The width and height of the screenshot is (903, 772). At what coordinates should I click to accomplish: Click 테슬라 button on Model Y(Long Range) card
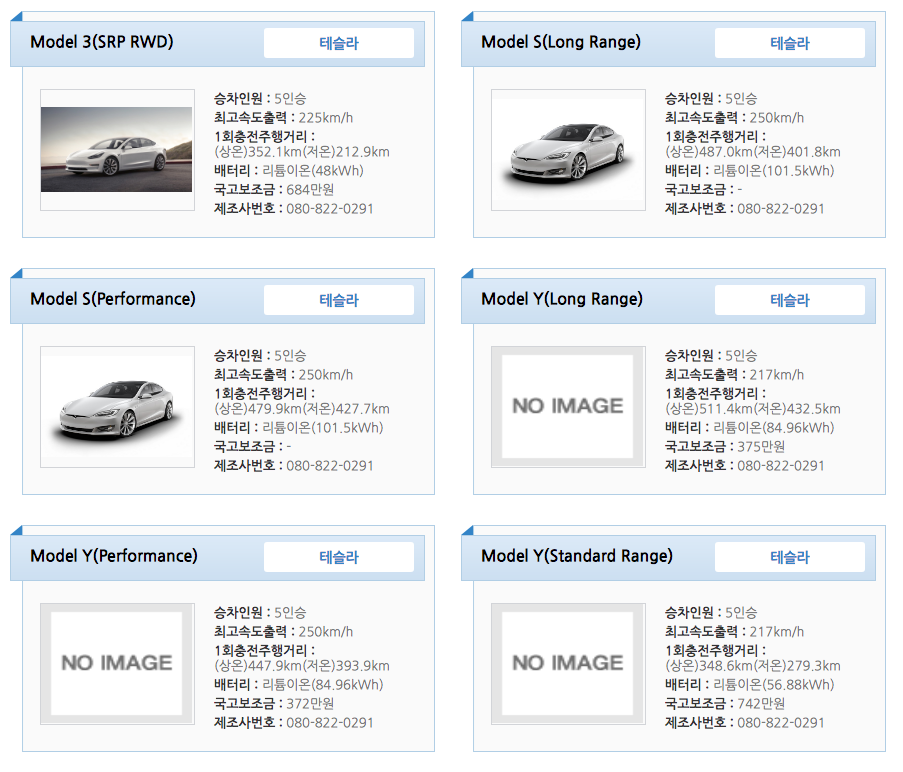pos(790,300)
